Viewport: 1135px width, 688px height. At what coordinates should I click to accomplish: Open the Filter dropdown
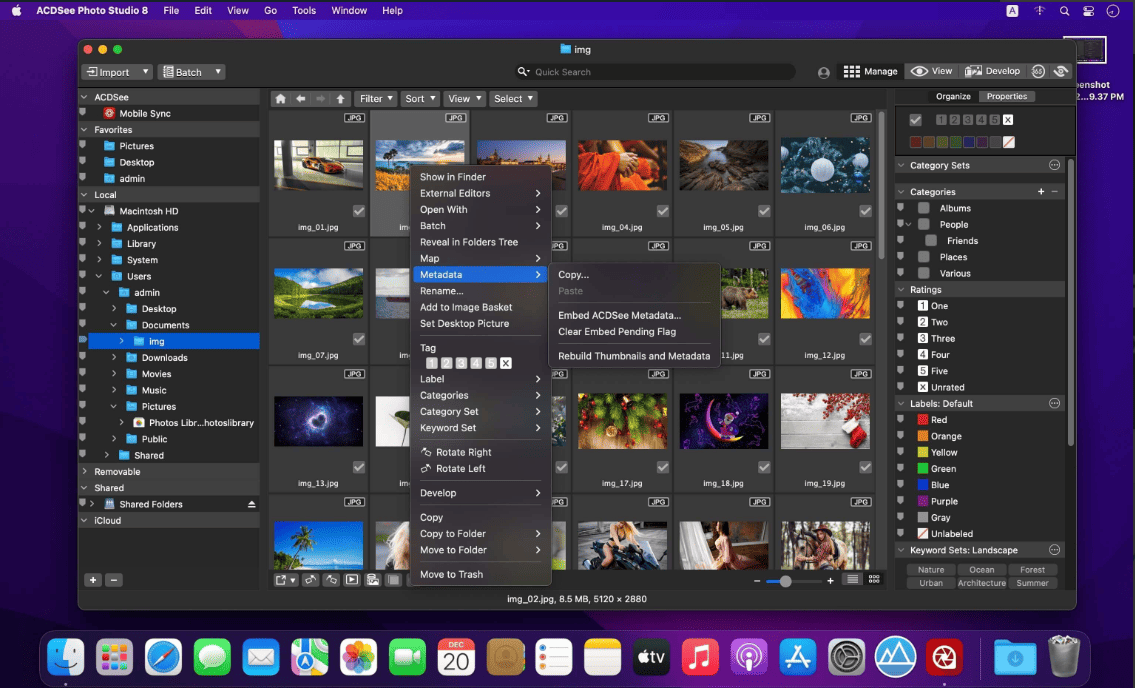tap(376, 98)
